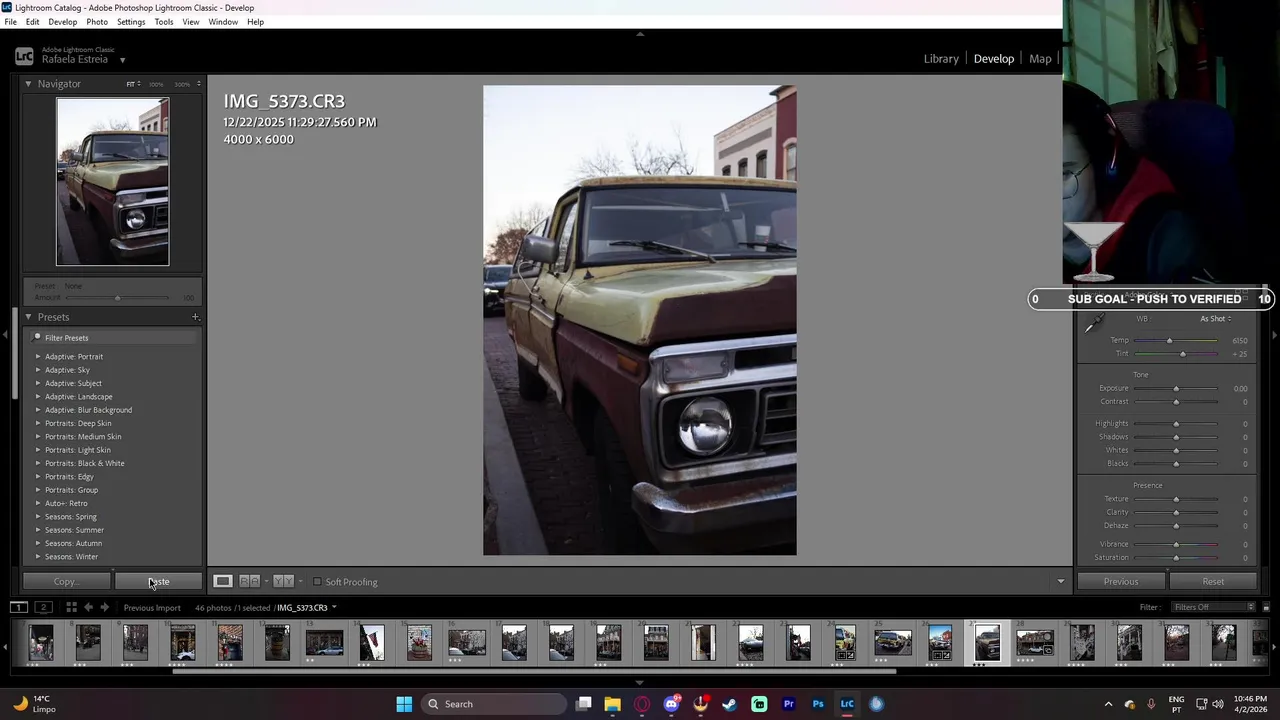1280x720 pixels.
Task: Select filmstrip thumbnail number 28
Action: click(1035, 642)
